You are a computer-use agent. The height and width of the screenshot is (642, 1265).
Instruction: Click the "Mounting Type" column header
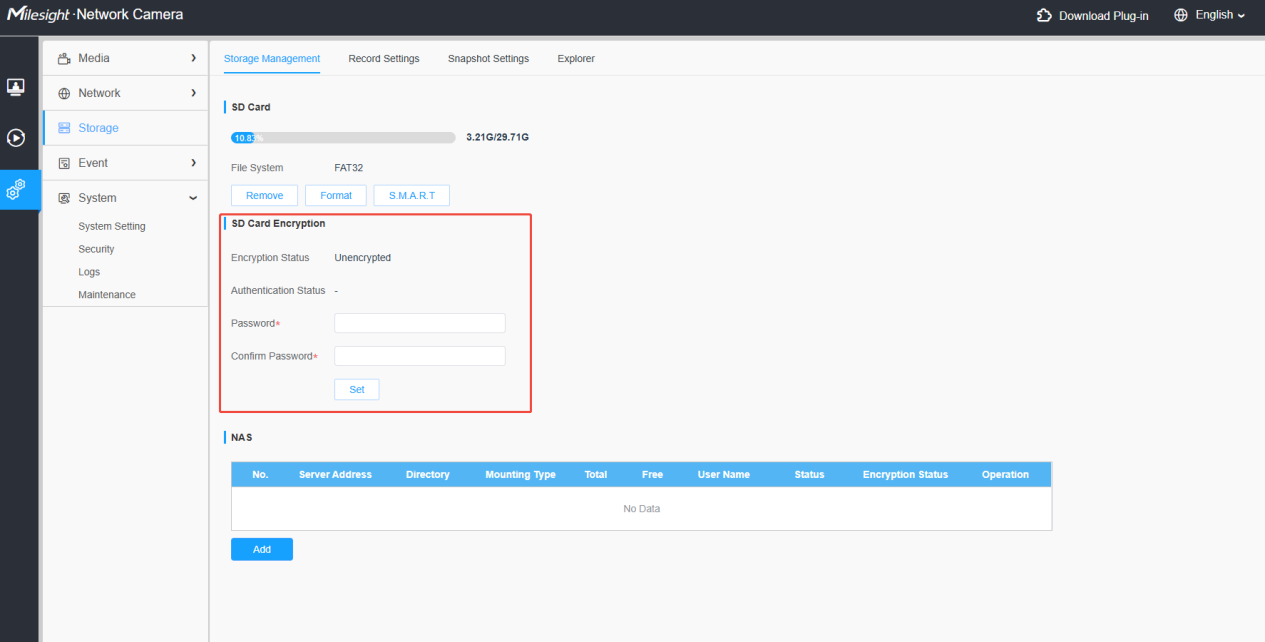[x=520, y=474]
